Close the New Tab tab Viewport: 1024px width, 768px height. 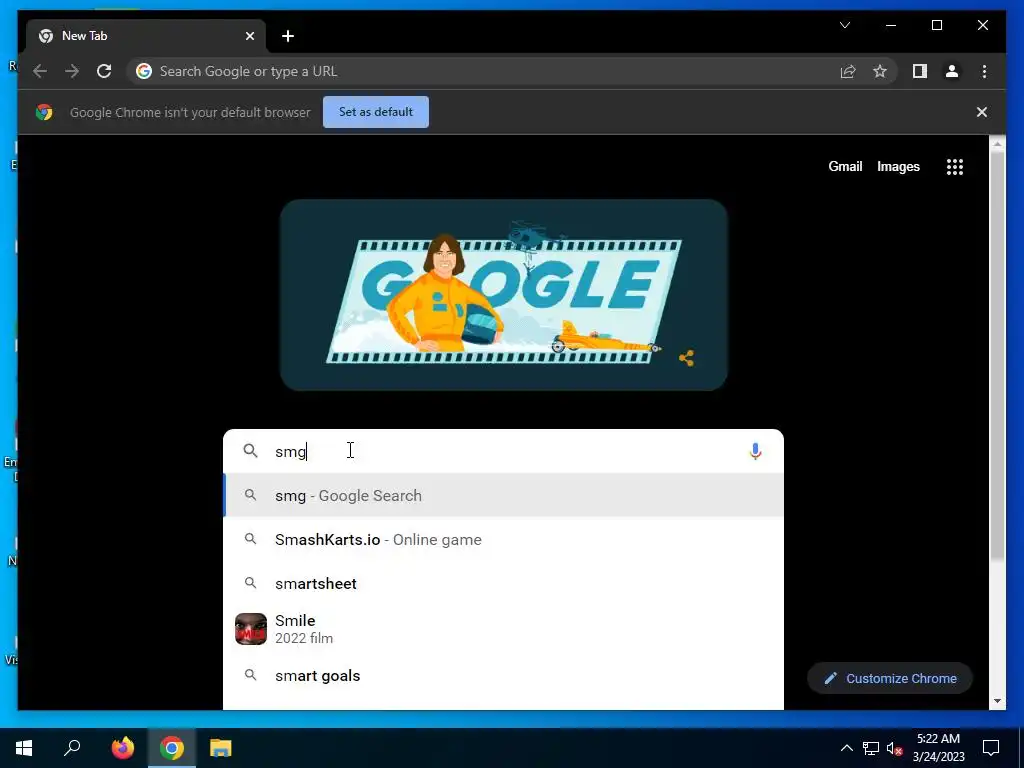[249, 36]
